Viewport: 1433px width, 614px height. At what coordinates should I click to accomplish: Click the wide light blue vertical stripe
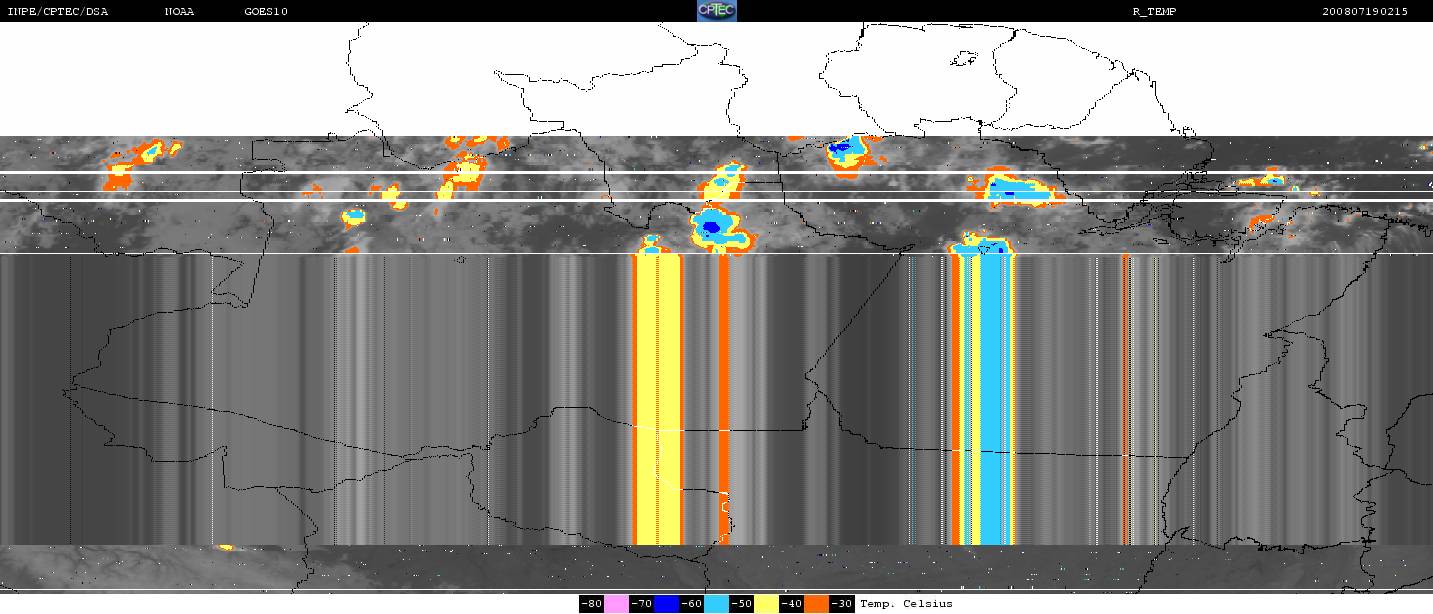(x=994, y=400)
